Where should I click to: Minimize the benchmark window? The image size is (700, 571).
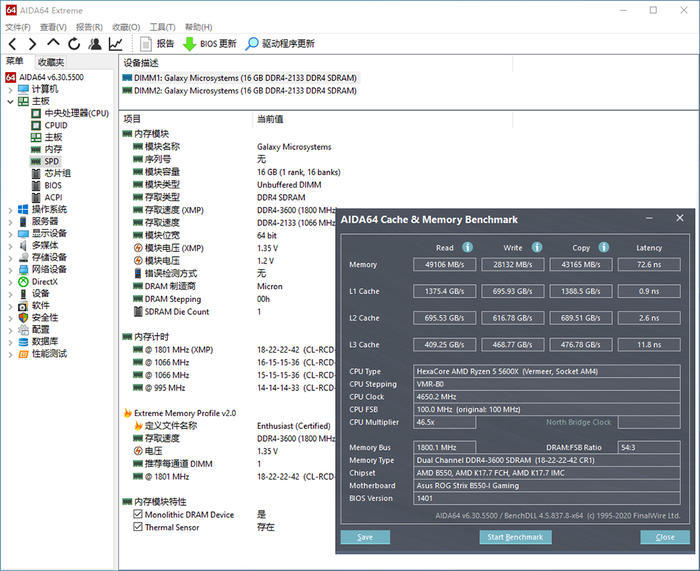[x=649, y=218]
